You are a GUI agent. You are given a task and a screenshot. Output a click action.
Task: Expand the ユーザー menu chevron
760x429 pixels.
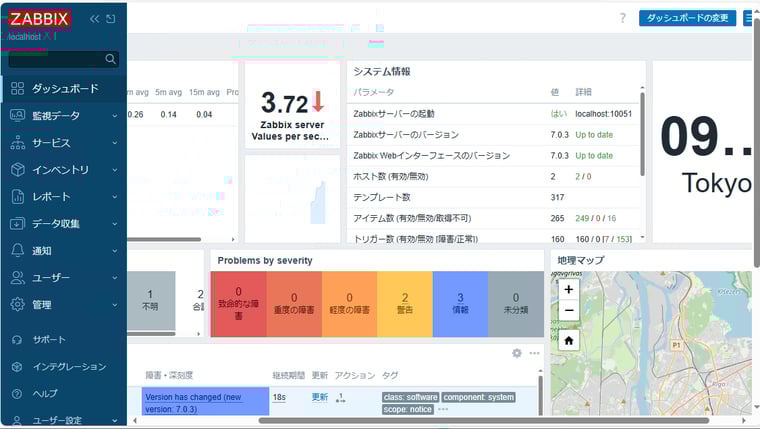[115, 278]
